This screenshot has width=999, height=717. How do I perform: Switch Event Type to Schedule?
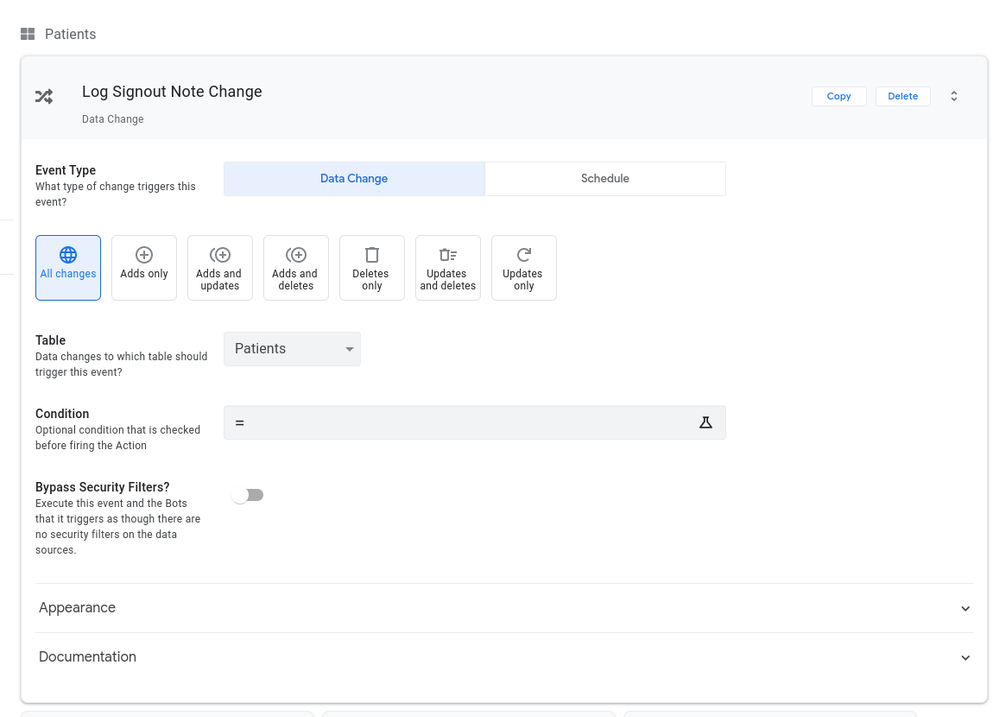(605, 178)
